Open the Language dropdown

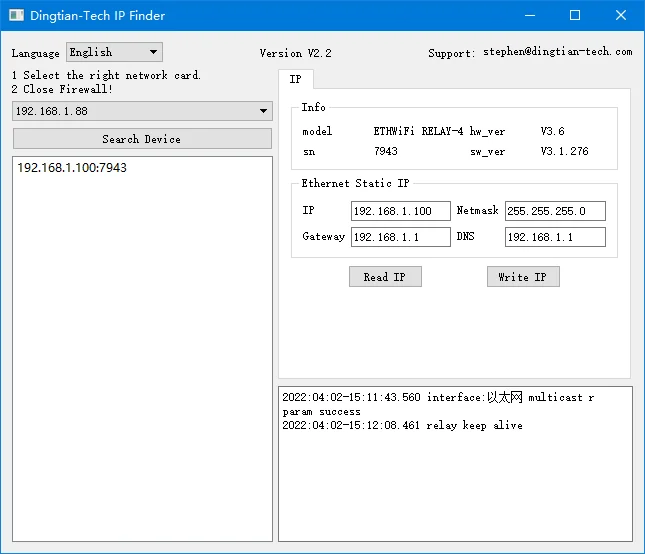coord(113,52)
